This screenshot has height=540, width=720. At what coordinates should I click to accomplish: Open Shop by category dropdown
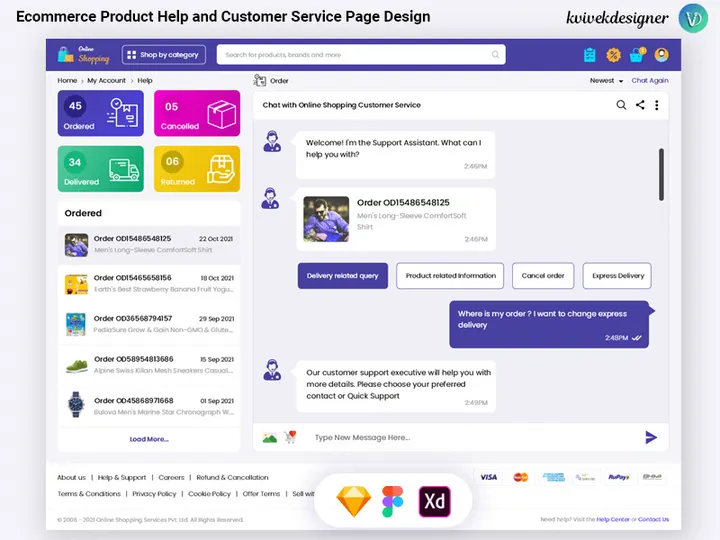(x=163, y=55)
